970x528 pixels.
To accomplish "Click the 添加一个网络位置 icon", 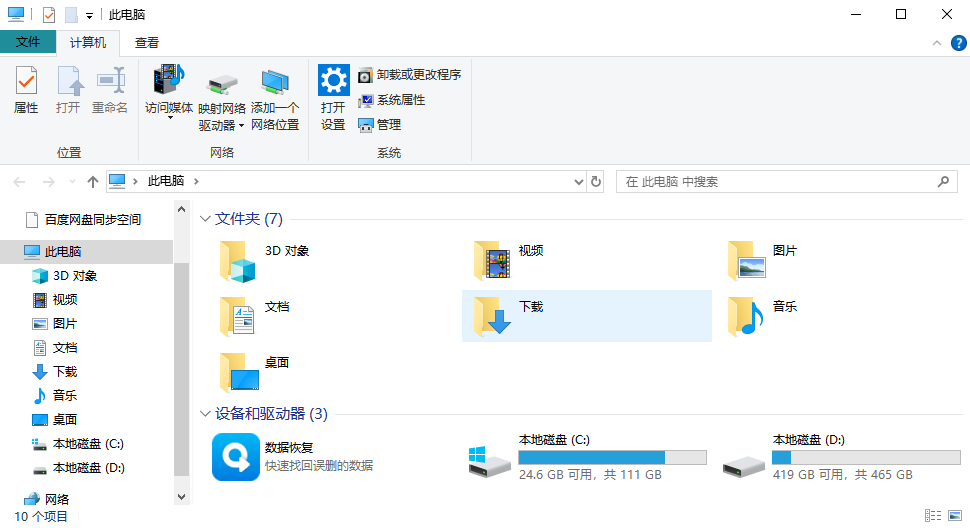I will (x=275, y=83).
